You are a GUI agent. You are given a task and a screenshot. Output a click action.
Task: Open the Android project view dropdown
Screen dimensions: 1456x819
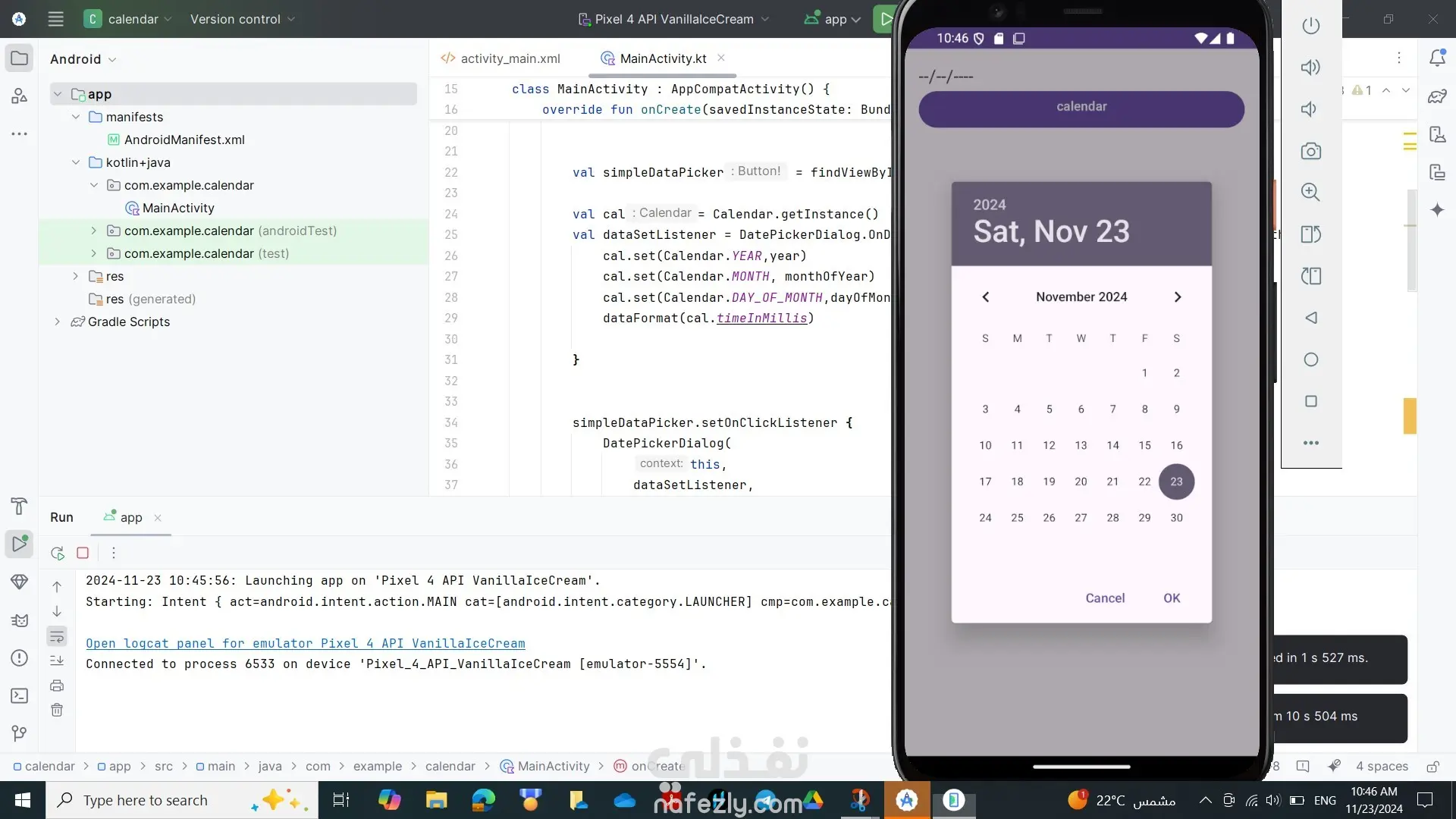pyautogui.click(x=83, y=59)
